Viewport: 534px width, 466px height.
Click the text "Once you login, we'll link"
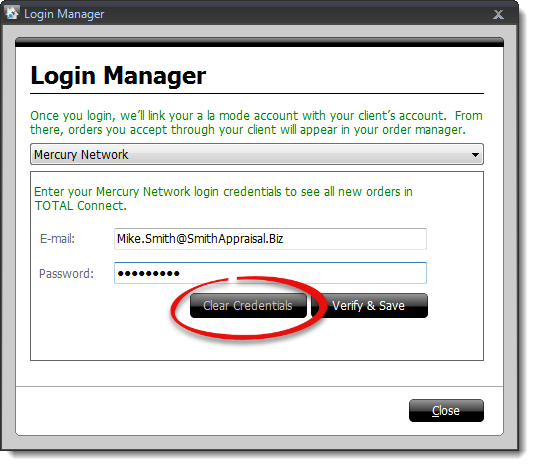click(x=98, y=116)
